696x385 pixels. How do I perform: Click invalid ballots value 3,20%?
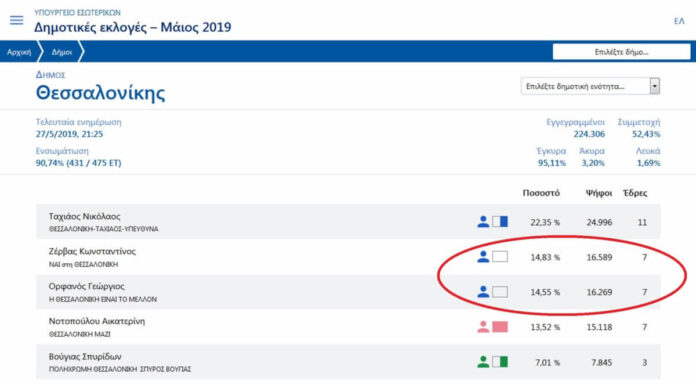pos(593,163)
